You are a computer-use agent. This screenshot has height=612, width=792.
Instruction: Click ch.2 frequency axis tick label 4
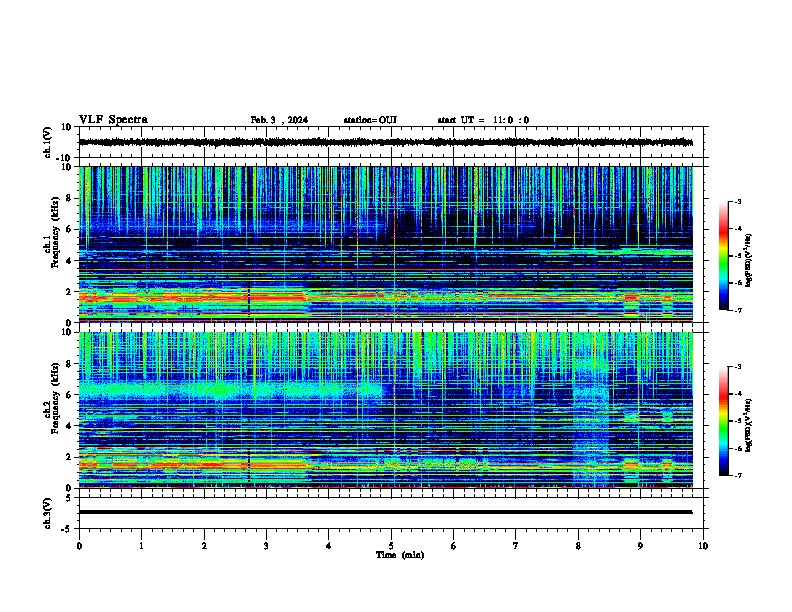click(70, 426)
